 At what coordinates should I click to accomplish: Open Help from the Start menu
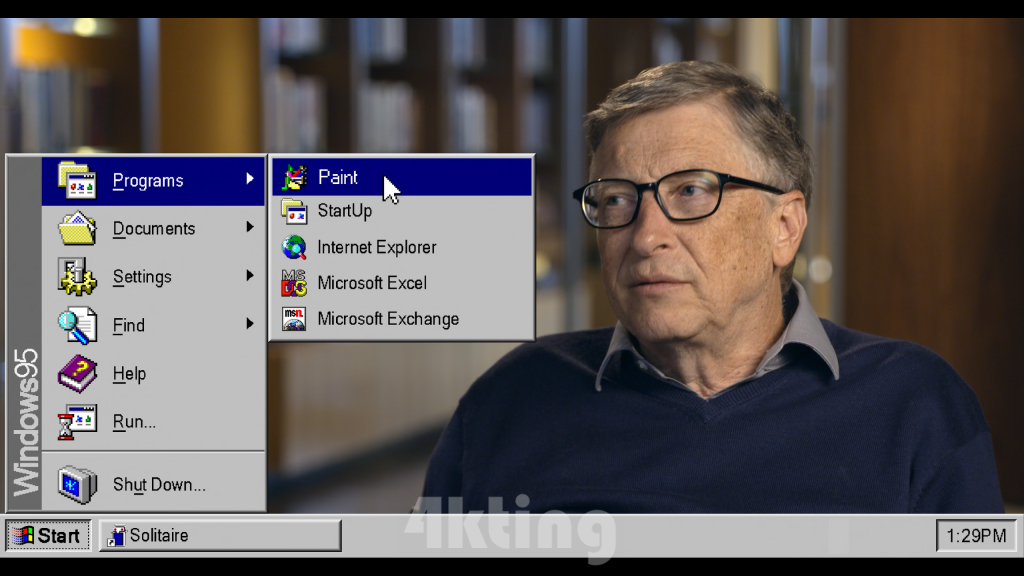[x=153, y=374]
